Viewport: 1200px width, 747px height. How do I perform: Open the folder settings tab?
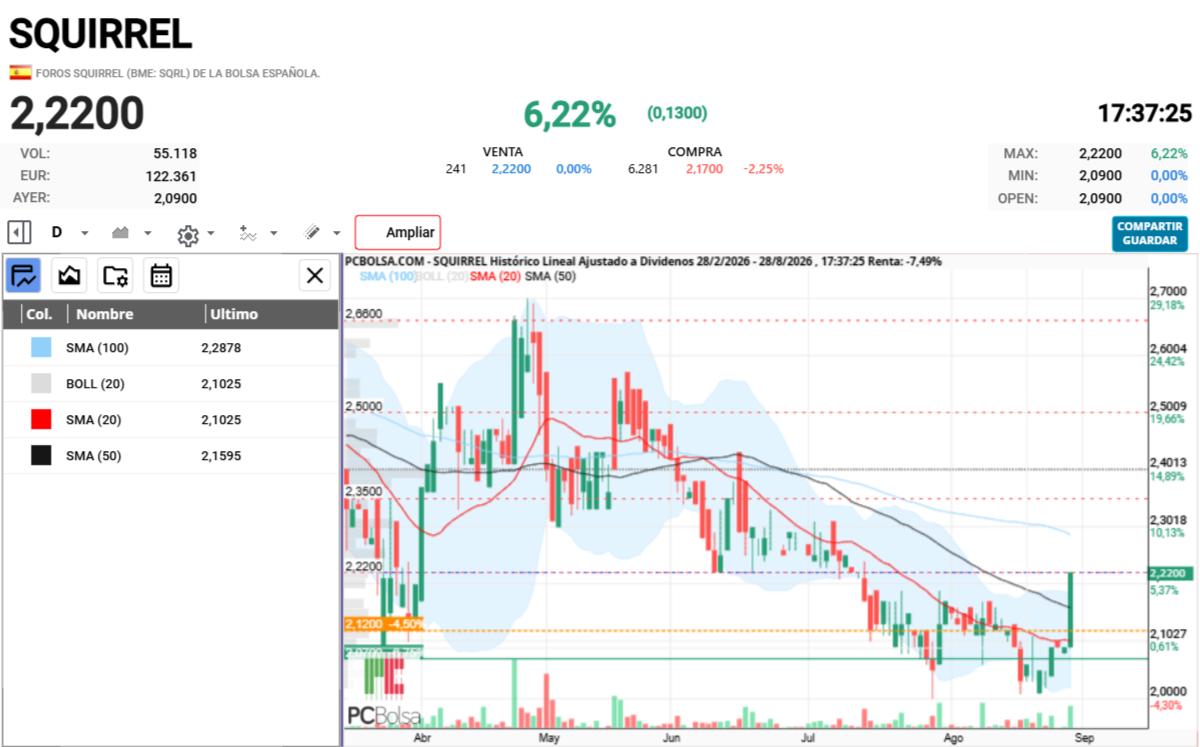point(115,275)
